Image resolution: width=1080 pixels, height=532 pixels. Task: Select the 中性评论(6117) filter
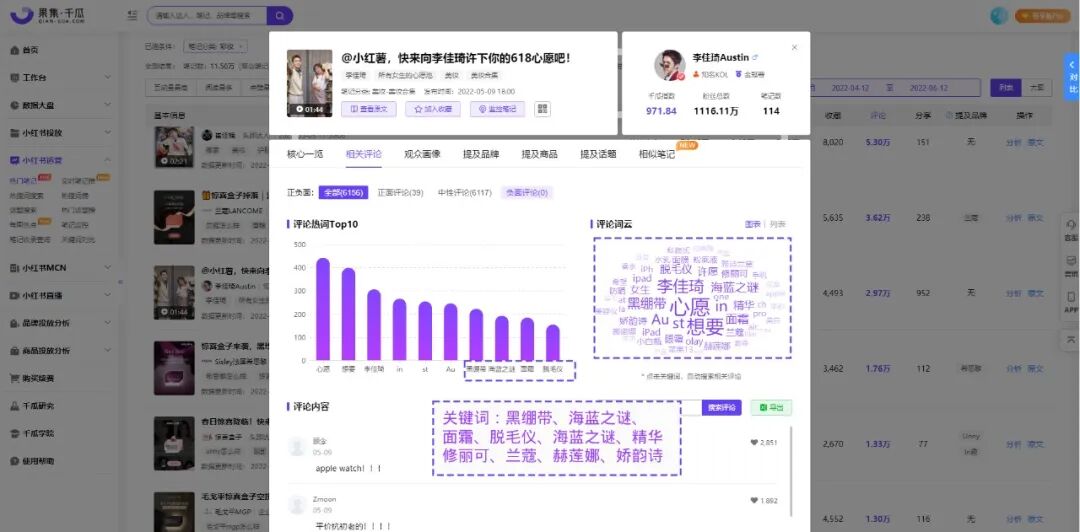(x=465, y=193)
